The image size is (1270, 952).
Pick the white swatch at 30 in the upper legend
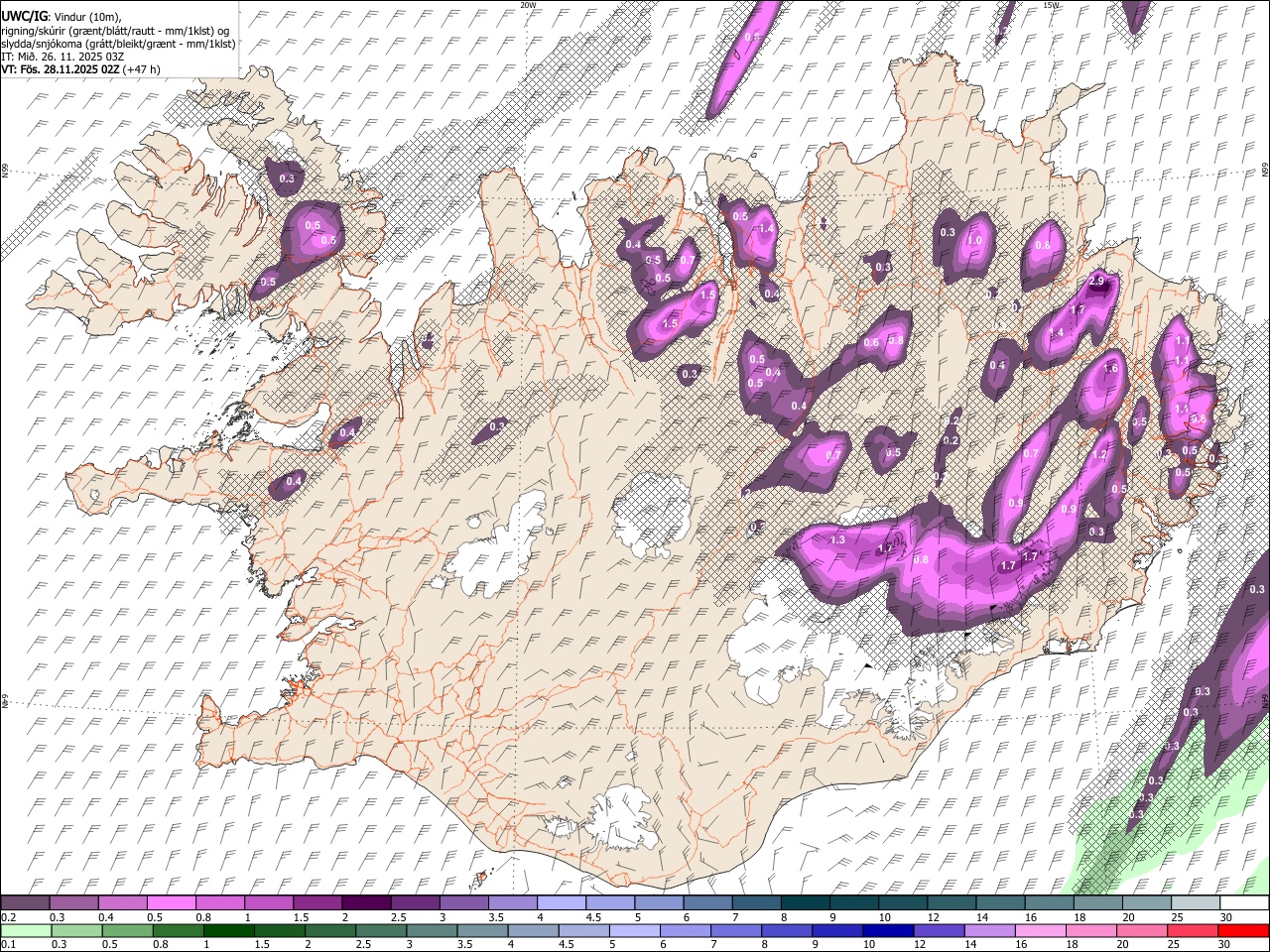click(1244, 902)
